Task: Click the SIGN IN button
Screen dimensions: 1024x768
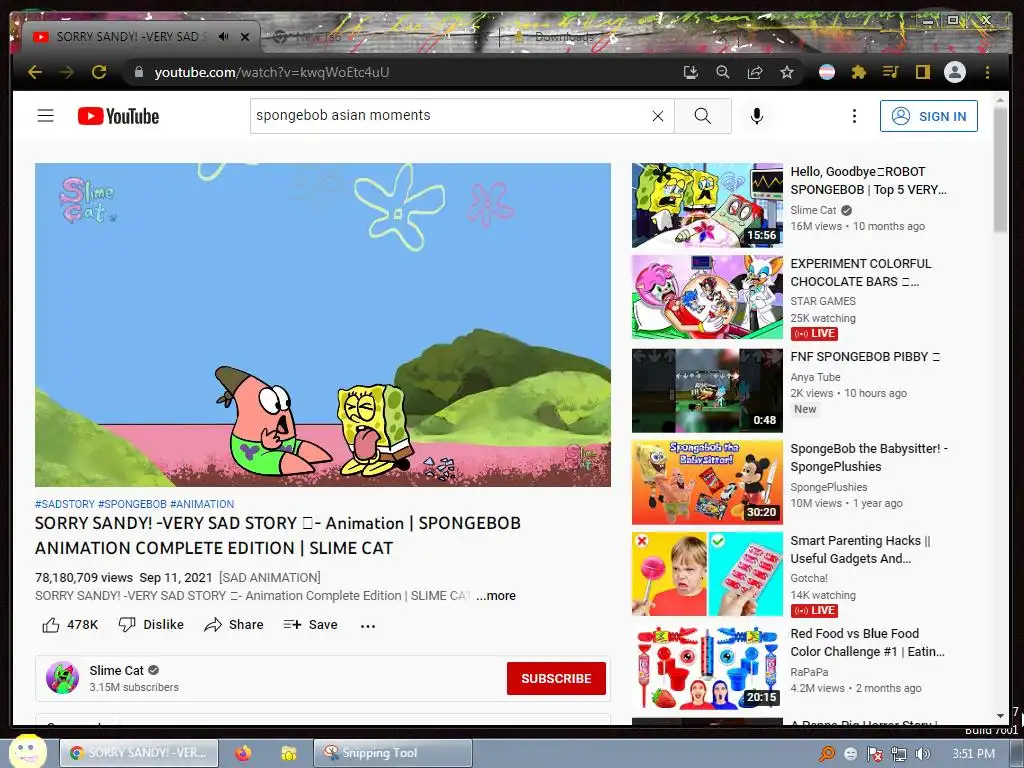Action: tap(929, 116)
